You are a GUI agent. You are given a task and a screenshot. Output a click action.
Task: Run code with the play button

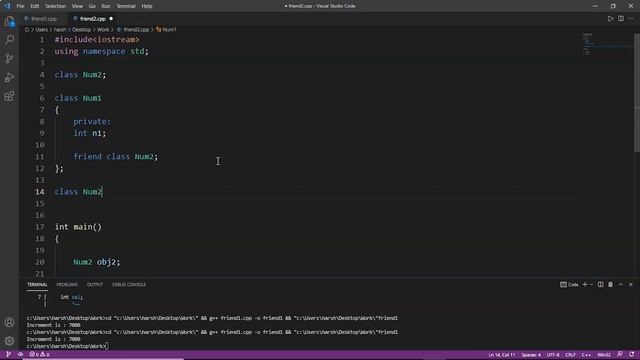(x=610, y=19)
